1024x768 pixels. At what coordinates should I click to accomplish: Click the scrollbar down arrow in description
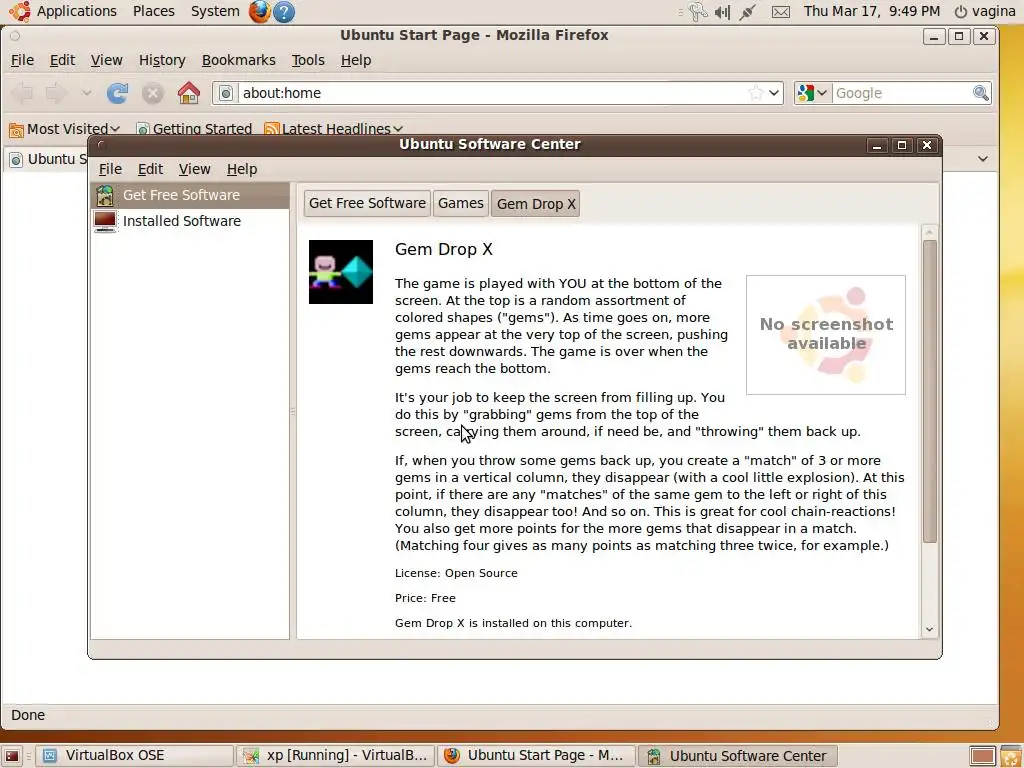(x=929, y=630)
